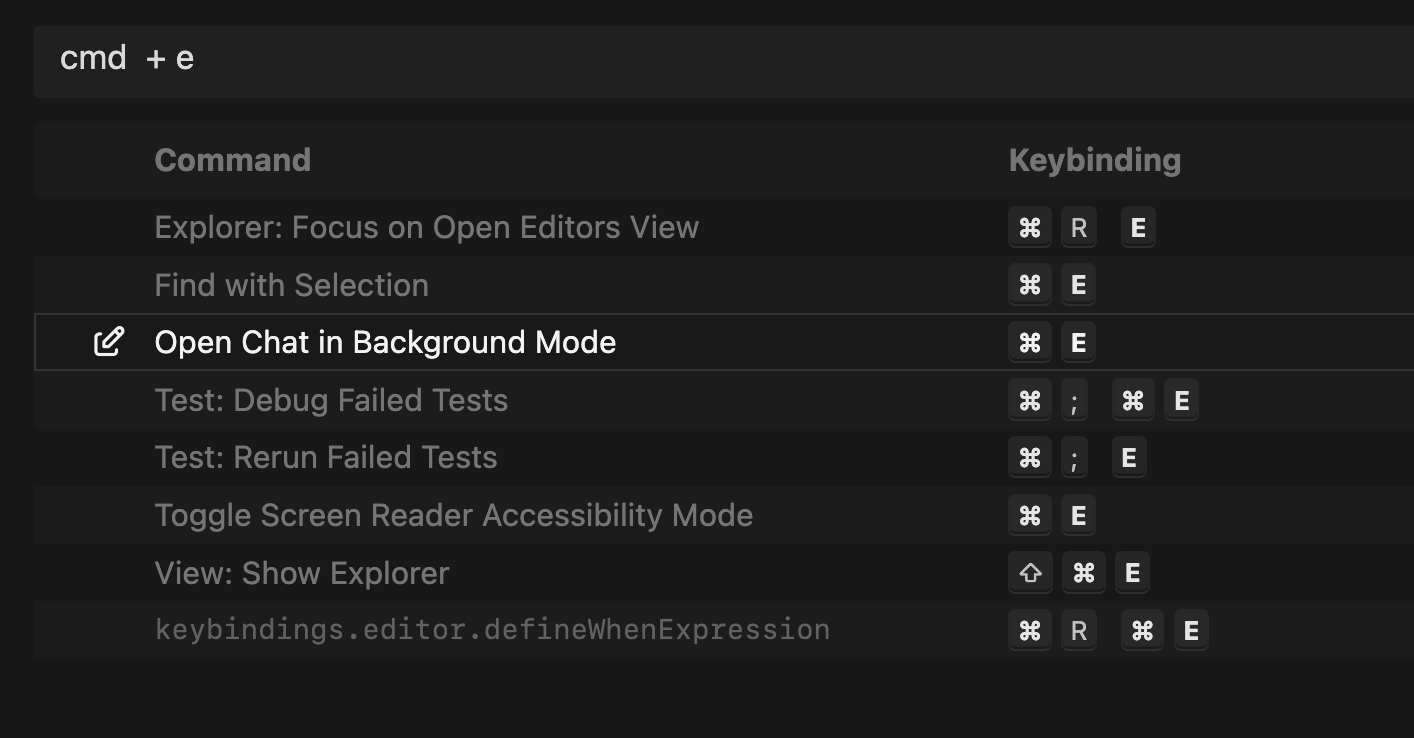Select Test: Rerun Failed Tests command
The image size is (1414, 738).
[326, 458]
